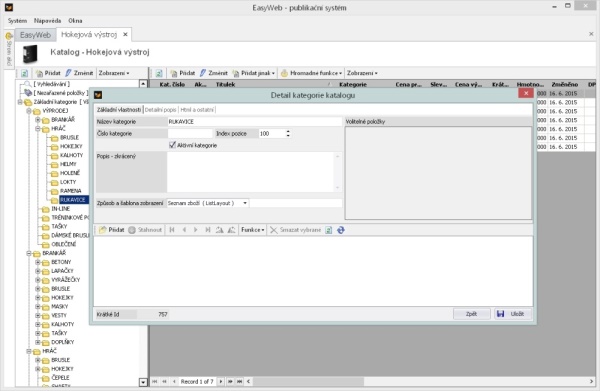Screen dimensions: 600x391
Task: Click the Stáhnout download icon
Action: point(132,230)
